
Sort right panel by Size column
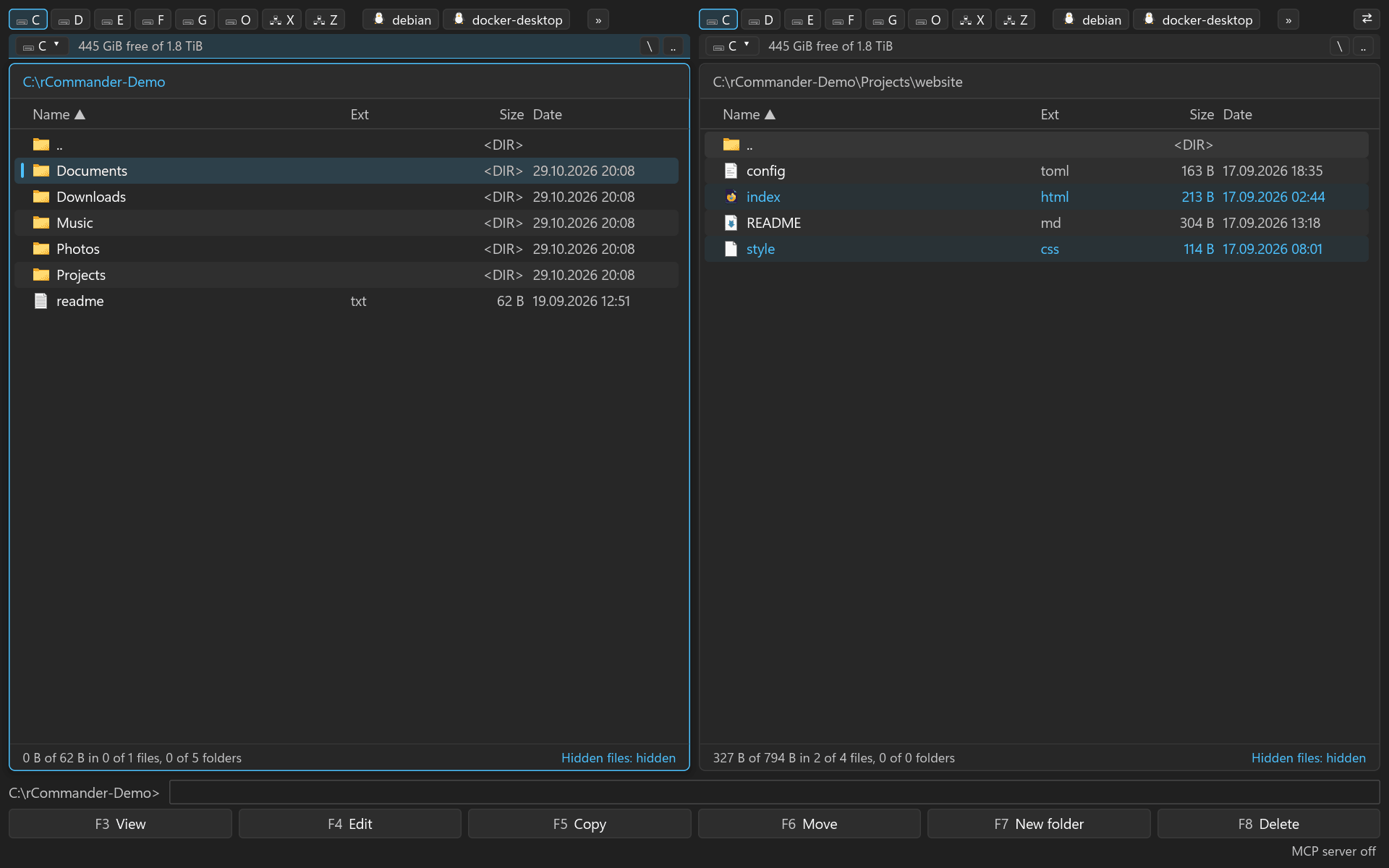(x=1201, y=114)
